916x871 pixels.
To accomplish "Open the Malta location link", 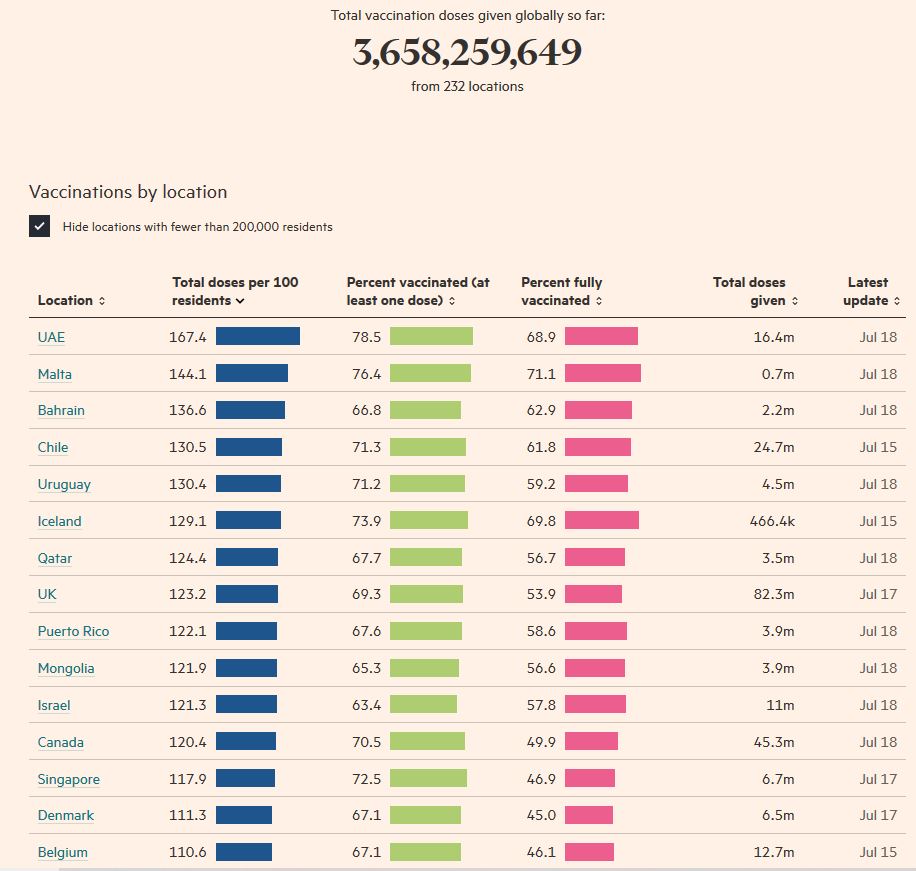I will (55, 374).
